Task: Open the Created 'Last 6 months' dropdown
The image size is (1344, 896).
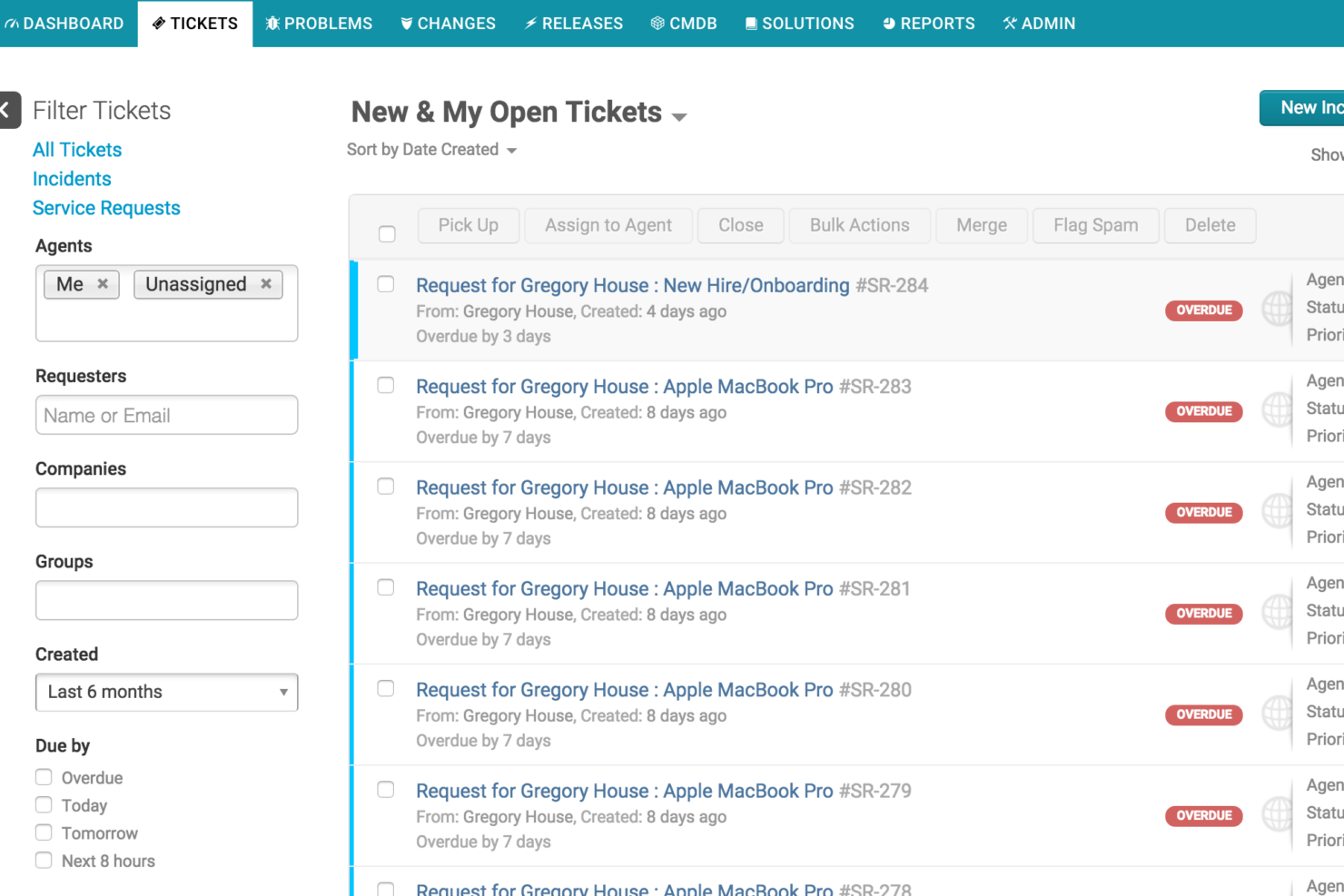Action: point(166,692)
